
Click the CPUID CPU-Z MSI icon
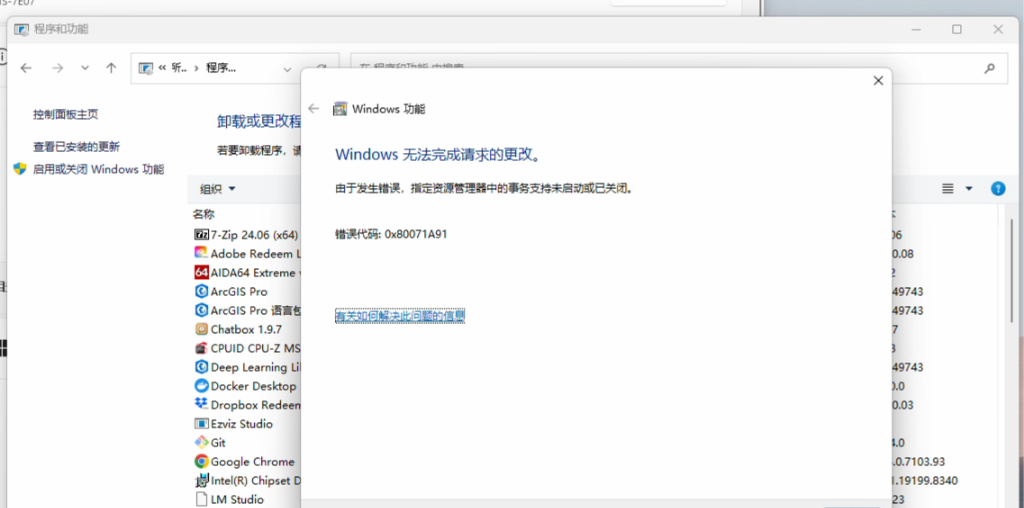201,348
